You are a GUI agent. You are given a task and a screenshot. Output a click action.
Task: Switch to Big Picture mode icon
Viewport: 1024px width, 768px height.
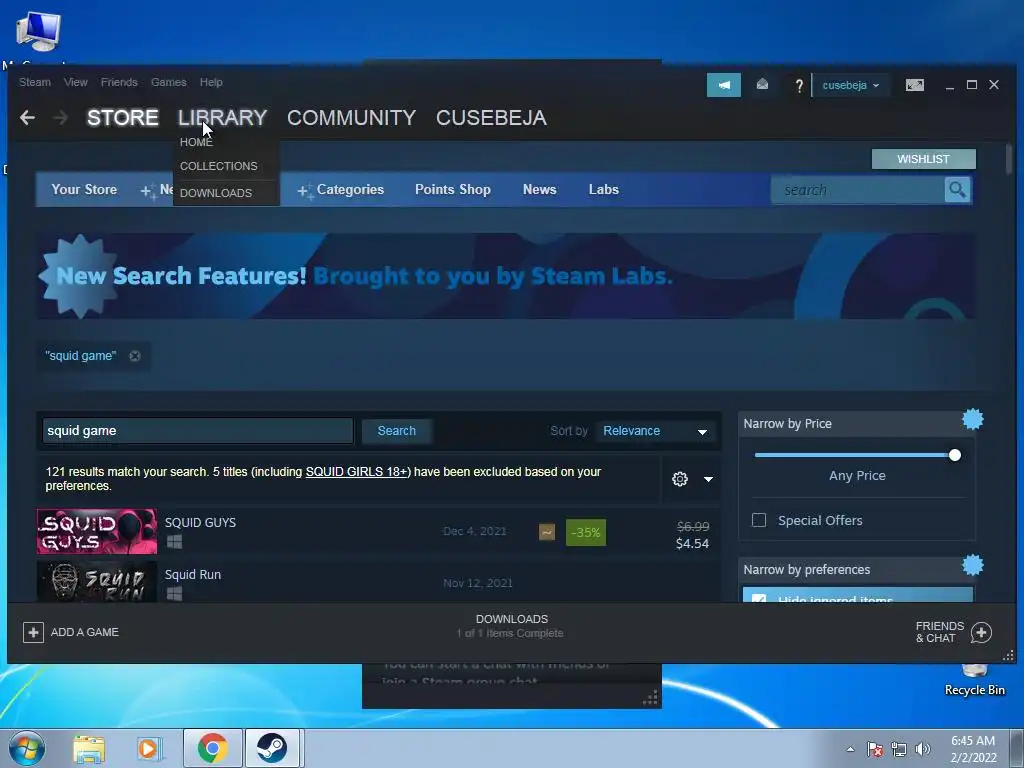pos(915,85)
